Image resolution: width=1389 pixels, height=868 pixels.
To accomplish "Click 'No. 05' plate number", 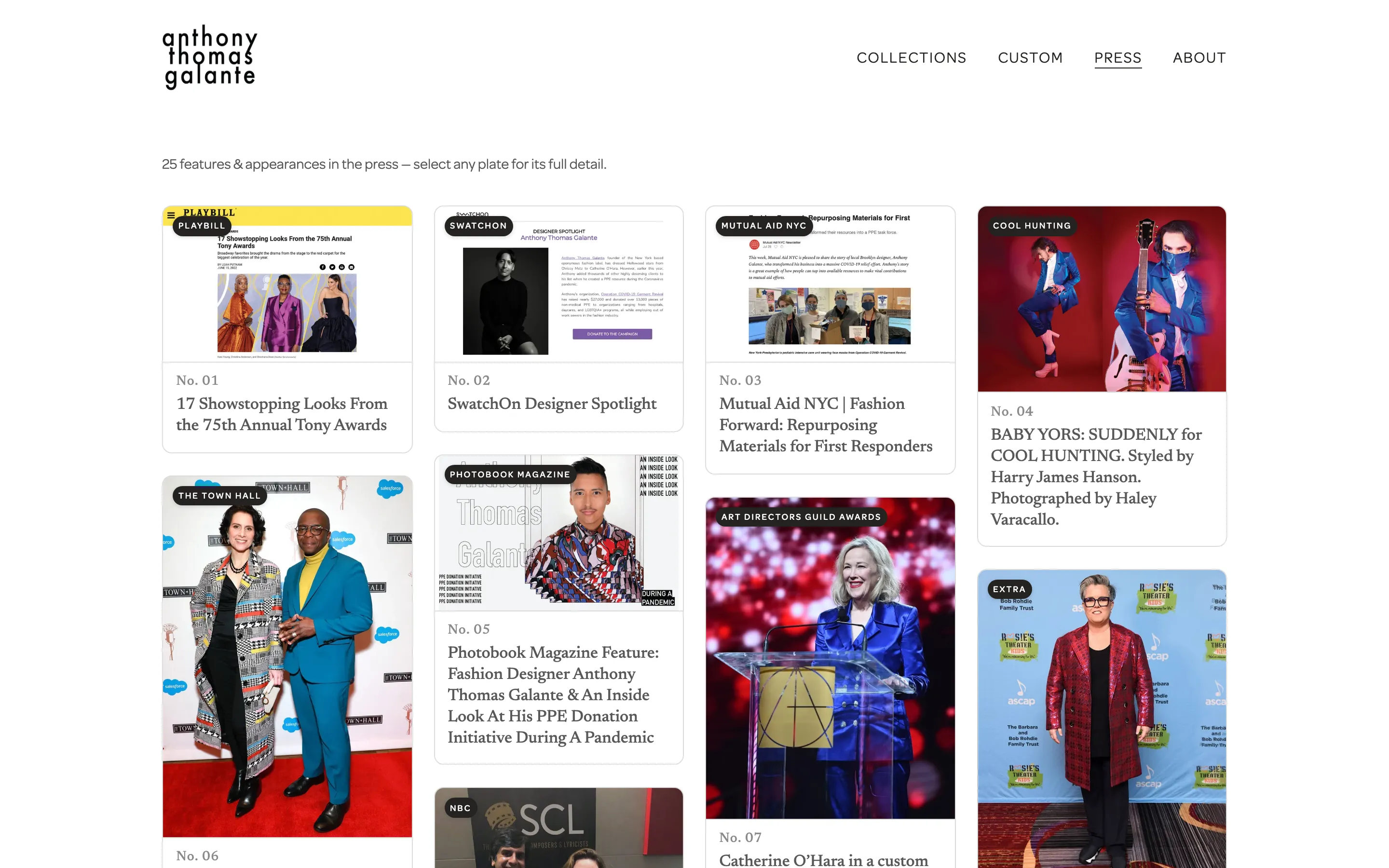I will [x=468, y=629].
